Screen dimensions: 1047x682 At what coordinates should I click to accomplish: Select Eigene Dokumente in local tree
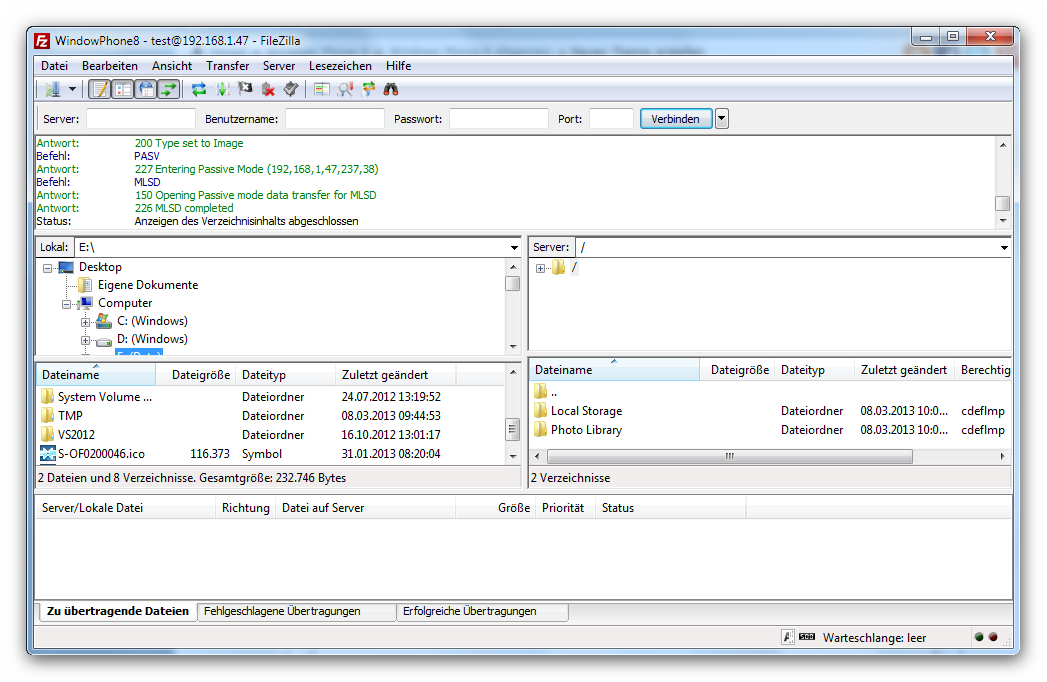pos(148,285)
